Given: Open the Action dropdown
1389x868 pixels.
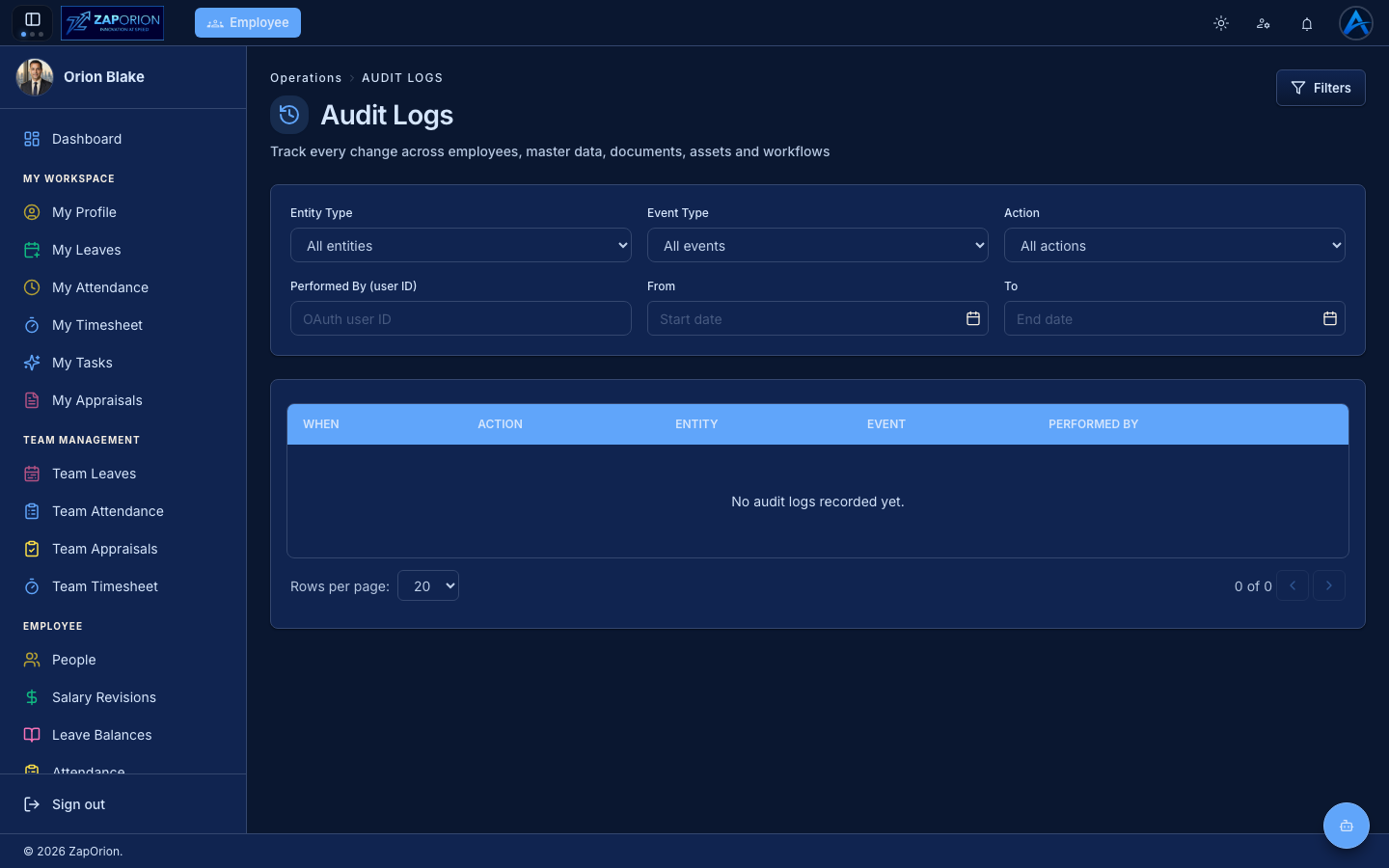Looking at the screenshot, I should point(1175,245).
